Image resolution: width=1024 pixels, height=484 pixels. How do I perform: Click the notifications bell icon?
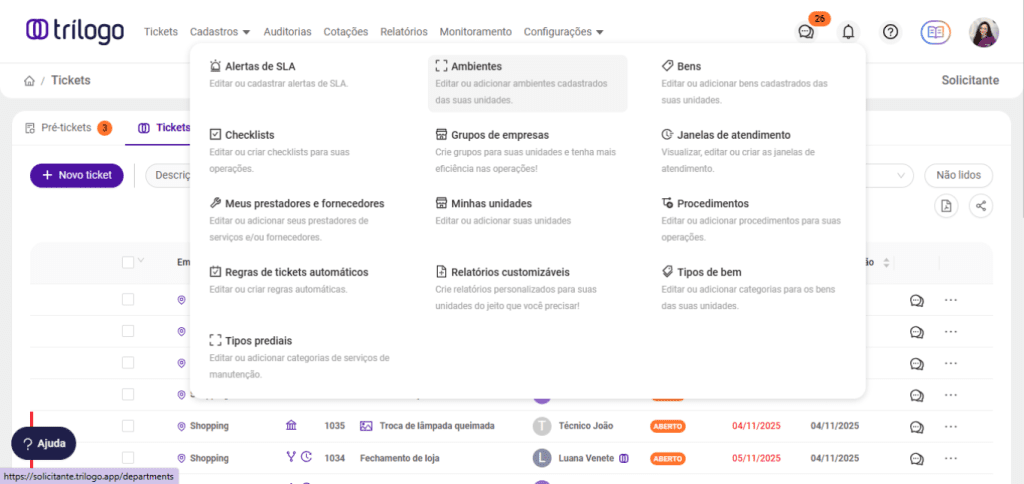coord(848,32)
